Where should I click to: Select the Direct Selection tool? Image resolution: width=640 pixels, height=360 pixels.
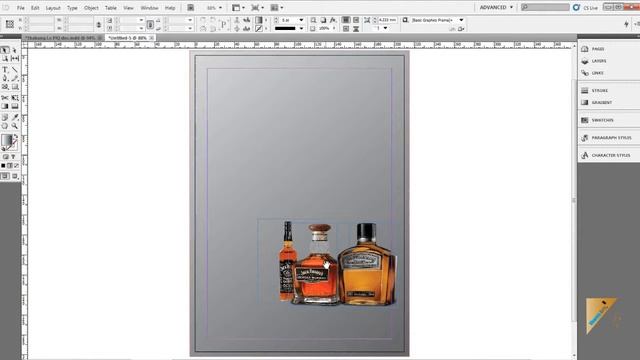[15, 50]
